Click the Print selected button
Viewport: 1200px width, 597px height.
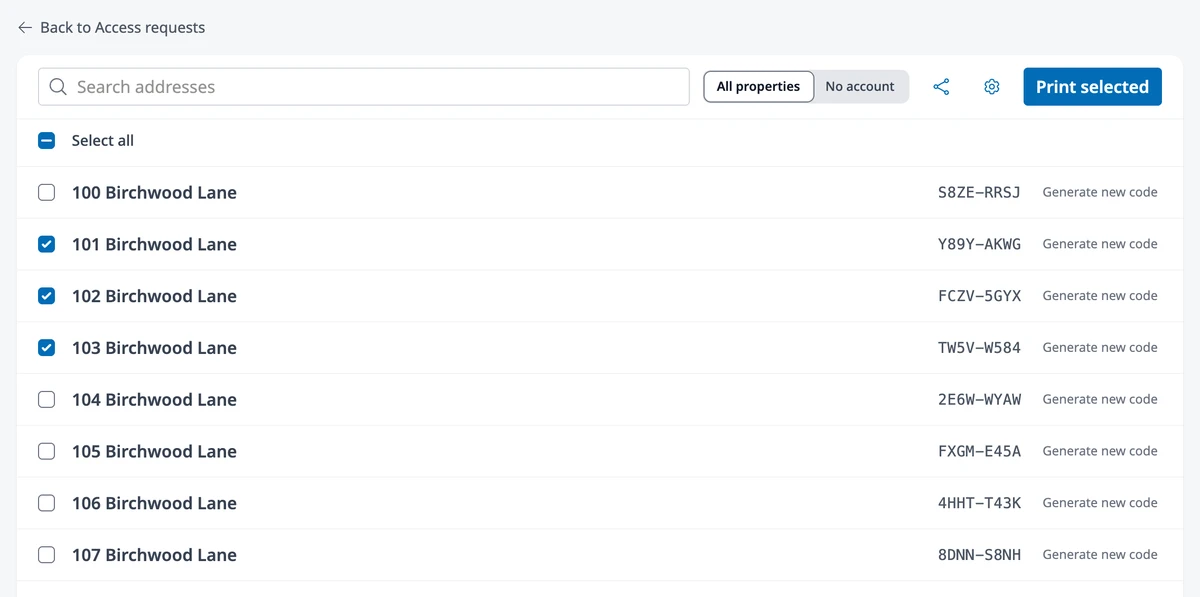1092,87
